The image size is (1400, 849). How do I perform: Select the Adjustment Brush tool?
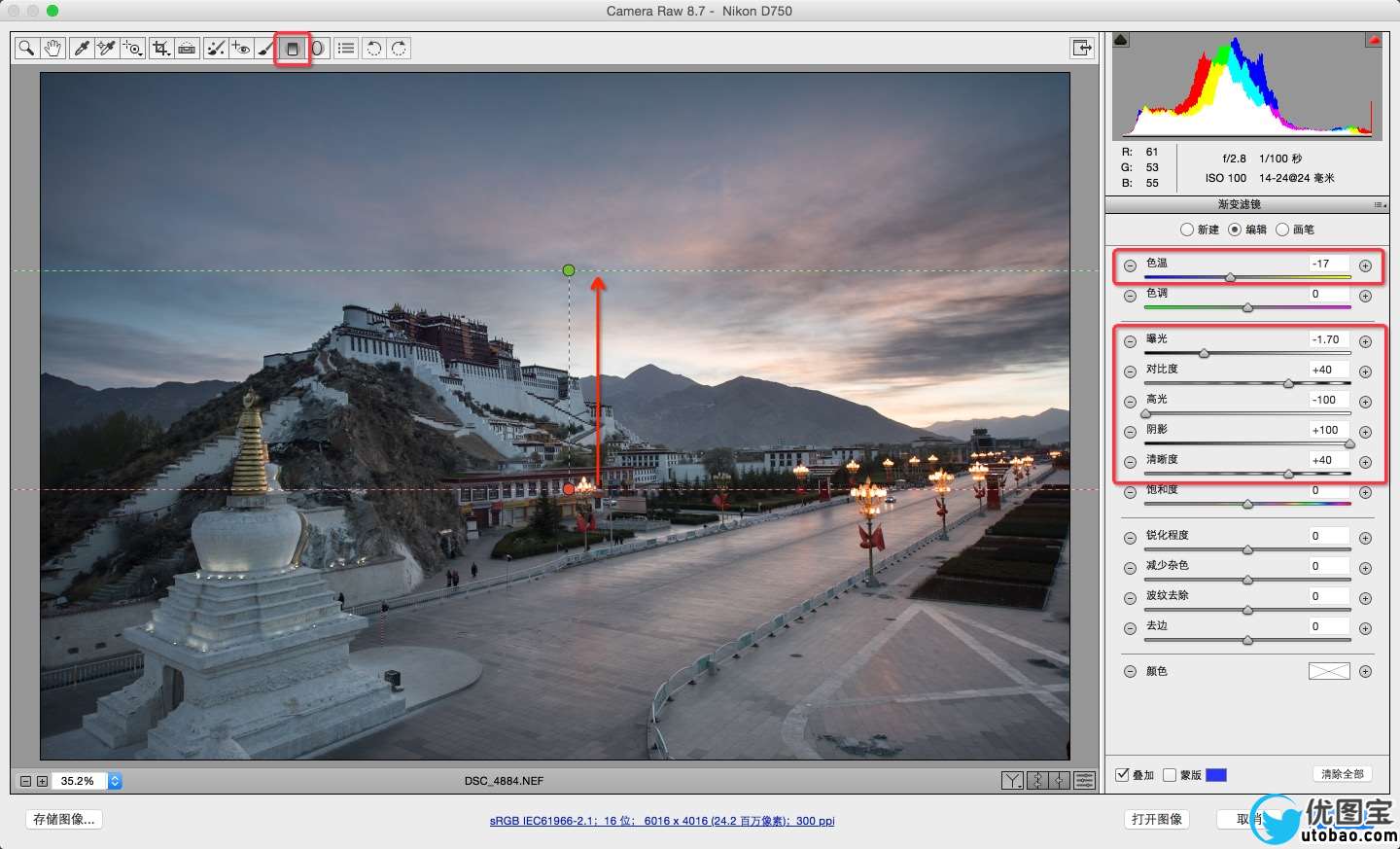coord(265,48)
